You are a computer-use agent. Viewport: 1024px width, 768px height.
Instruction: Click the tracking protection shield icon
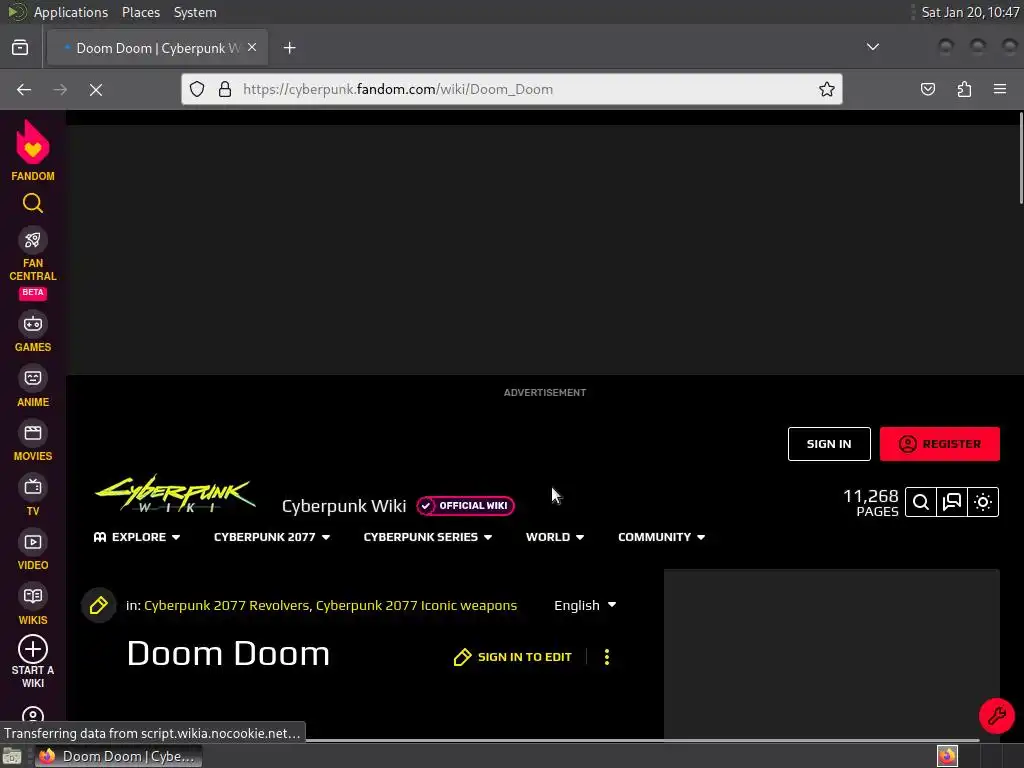pyautogui.click(x=197, y=89)
